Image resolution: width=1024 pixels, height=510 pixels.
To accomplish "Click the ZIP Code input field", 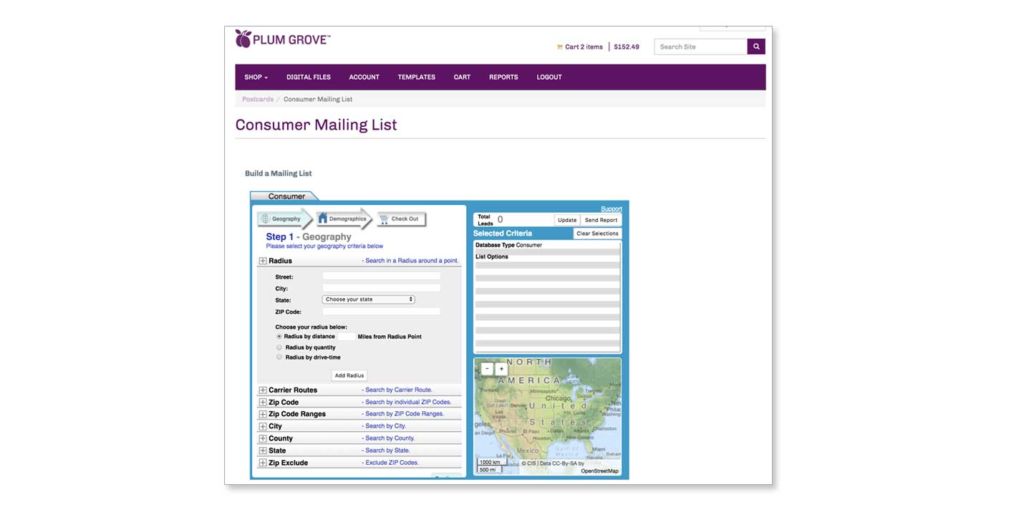I will click(381, 311).
